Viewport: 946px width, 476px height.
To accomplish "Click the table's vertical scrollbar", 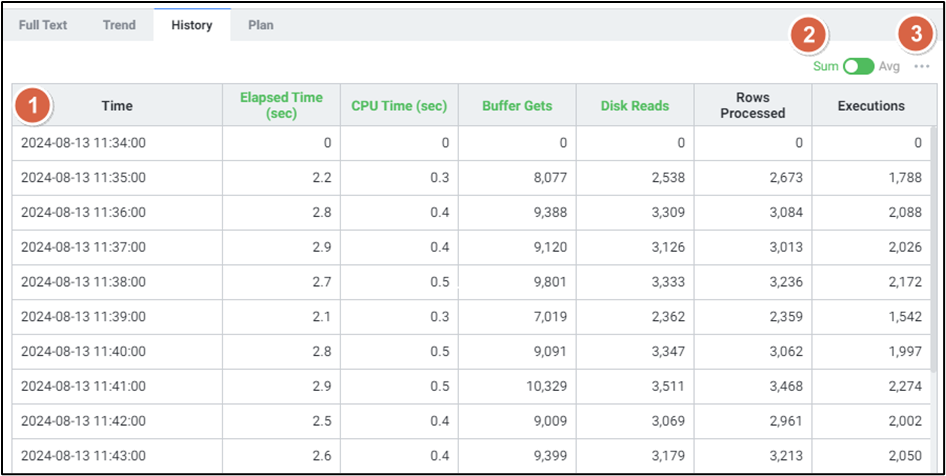I will point(933,300).
